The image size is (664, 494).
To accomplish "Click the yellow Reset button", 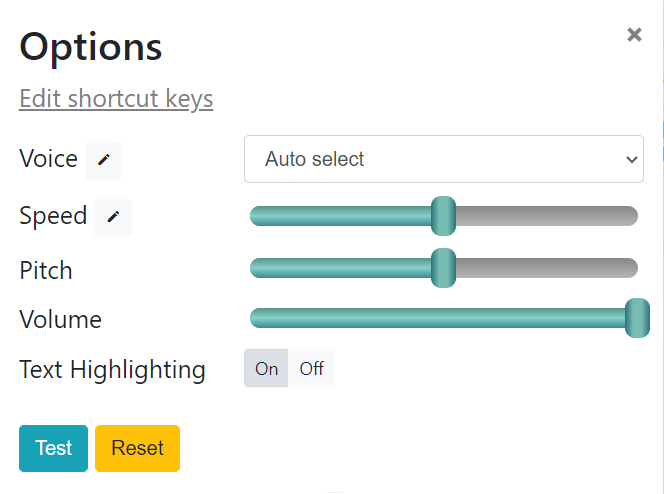I will coord(137,448).
